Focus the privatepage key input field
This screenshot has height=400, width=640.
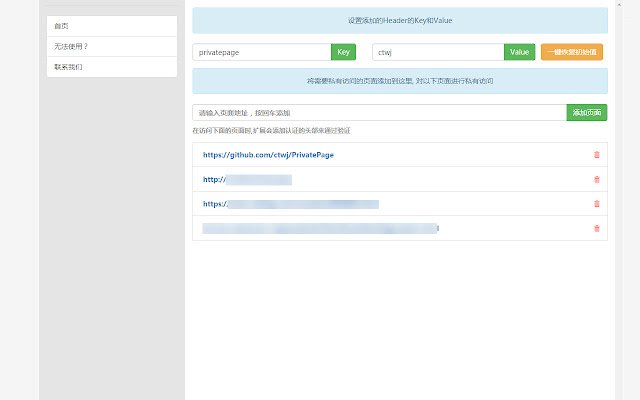pos(262,52)
